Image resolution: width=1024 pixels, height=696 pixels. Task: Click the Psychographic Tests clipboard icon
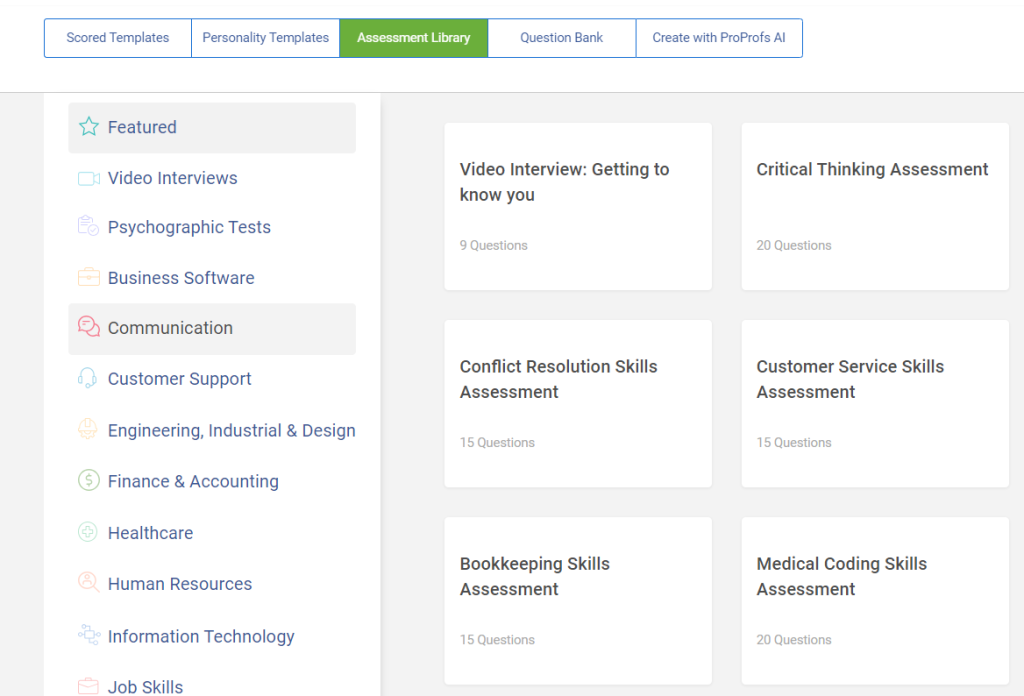pos(89,227)
